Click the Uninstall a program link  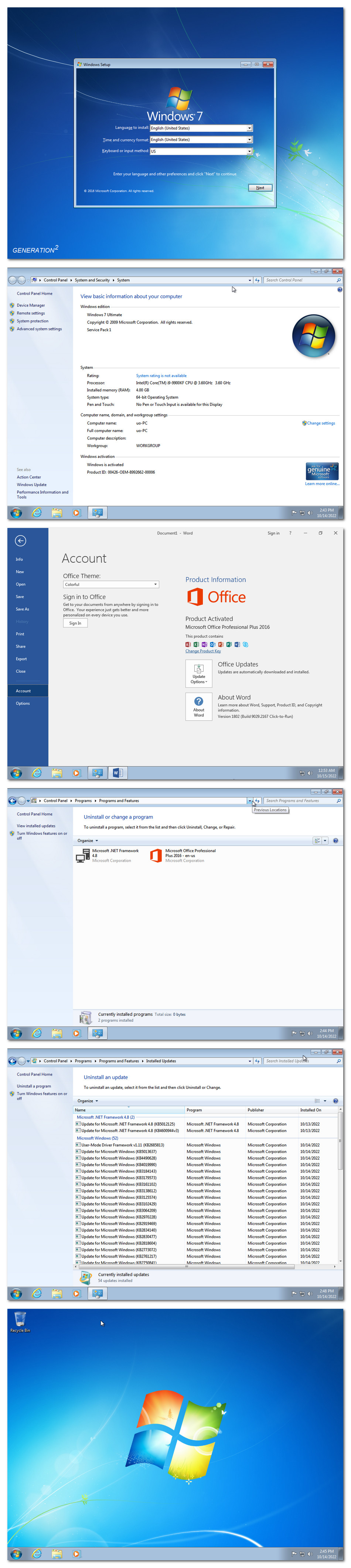click(34, 1086)
